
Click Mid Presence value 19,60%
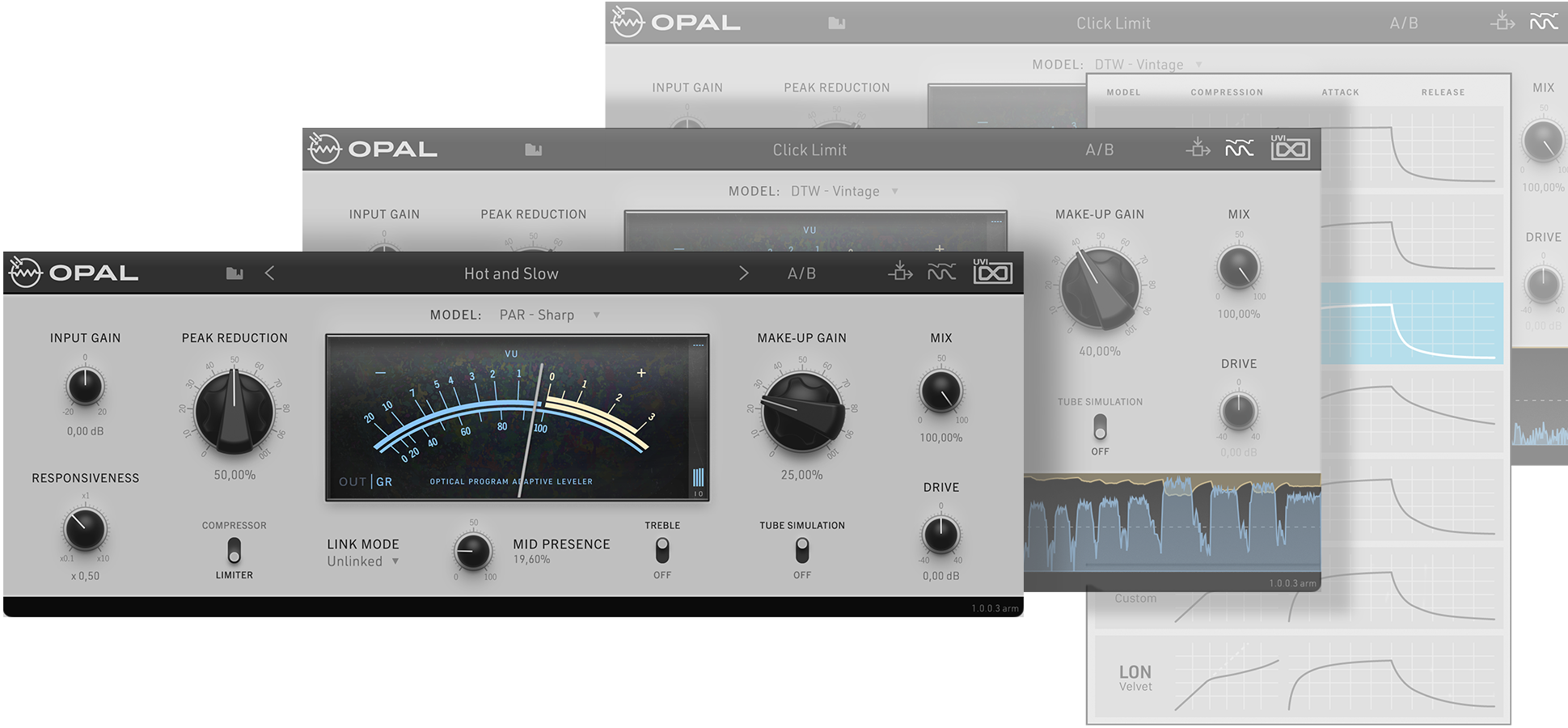click(531, 560)
